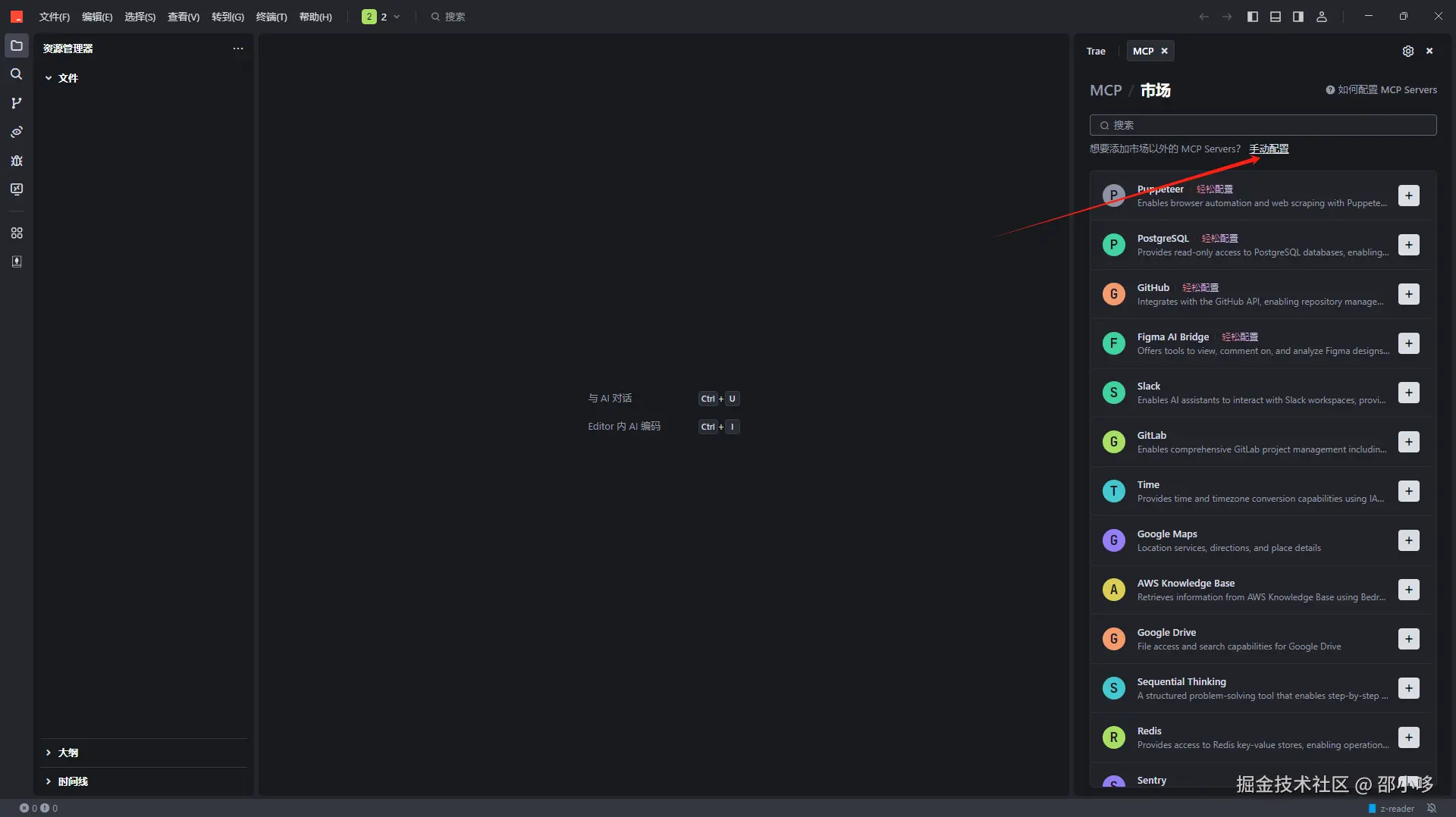Select the Puppeteer server name
Viewport: 1456px width, 817px height.
[x=1160, y=189]
